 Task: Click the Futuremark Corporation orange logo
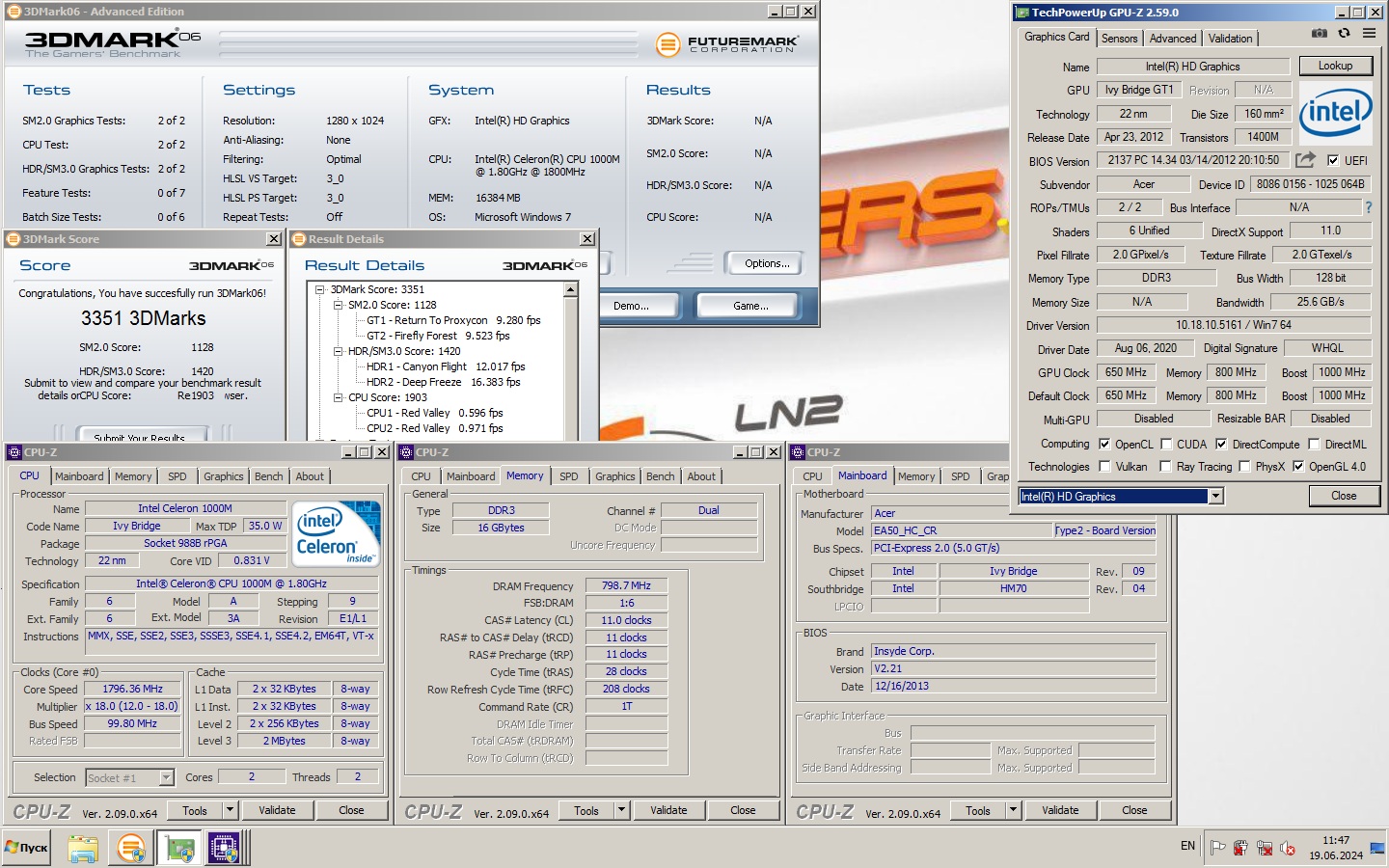pyautogui.click(x=667, y=44)
